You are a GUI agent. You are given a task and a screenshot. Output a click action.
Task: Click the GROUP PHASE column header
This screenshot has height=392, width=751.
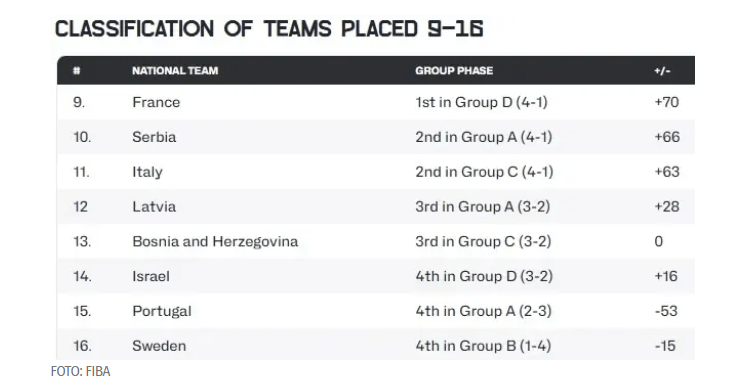click(x=454, y=71)
